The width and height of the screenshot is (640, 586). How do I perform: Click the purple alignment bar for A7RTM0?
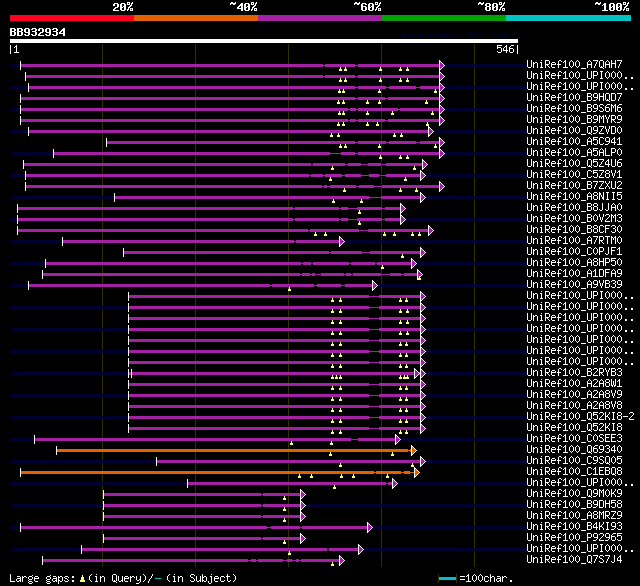pyautogui.click(x=201, y=242)
